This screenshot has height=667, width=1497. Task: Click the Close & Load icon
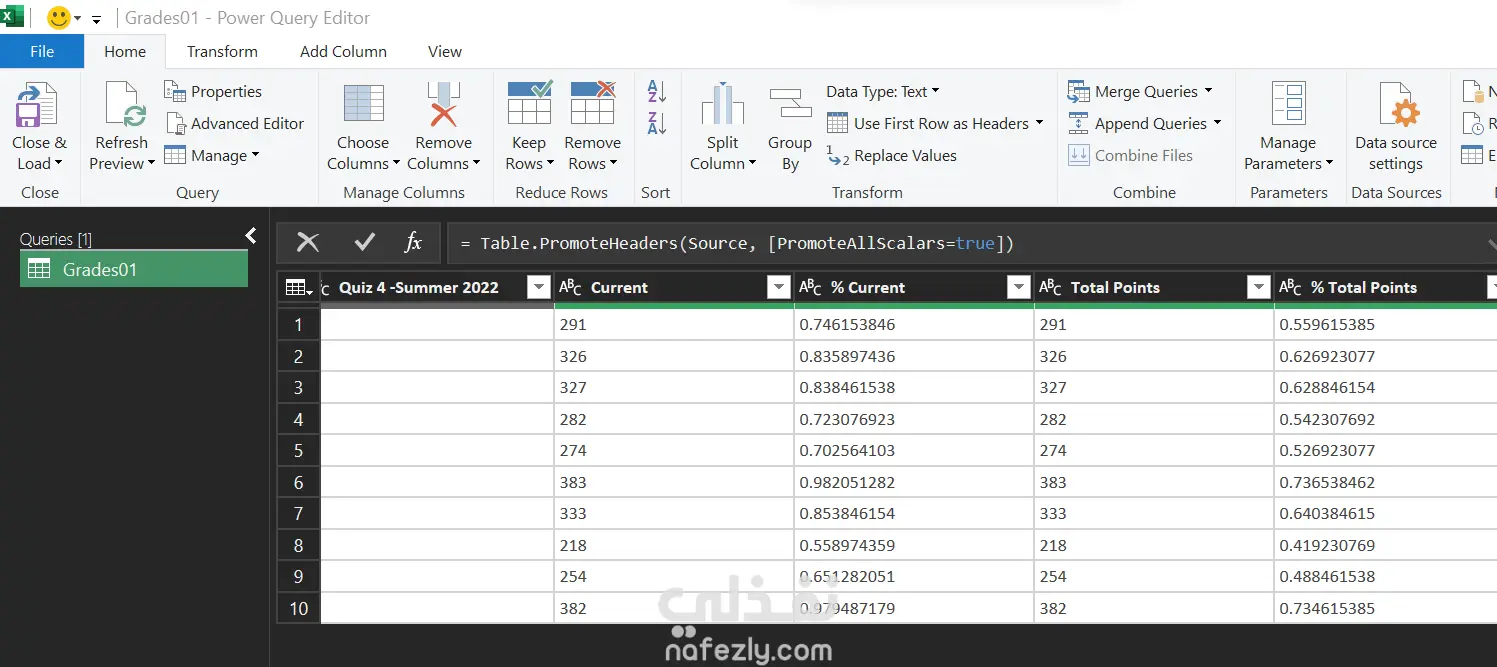tap(37, 106)
